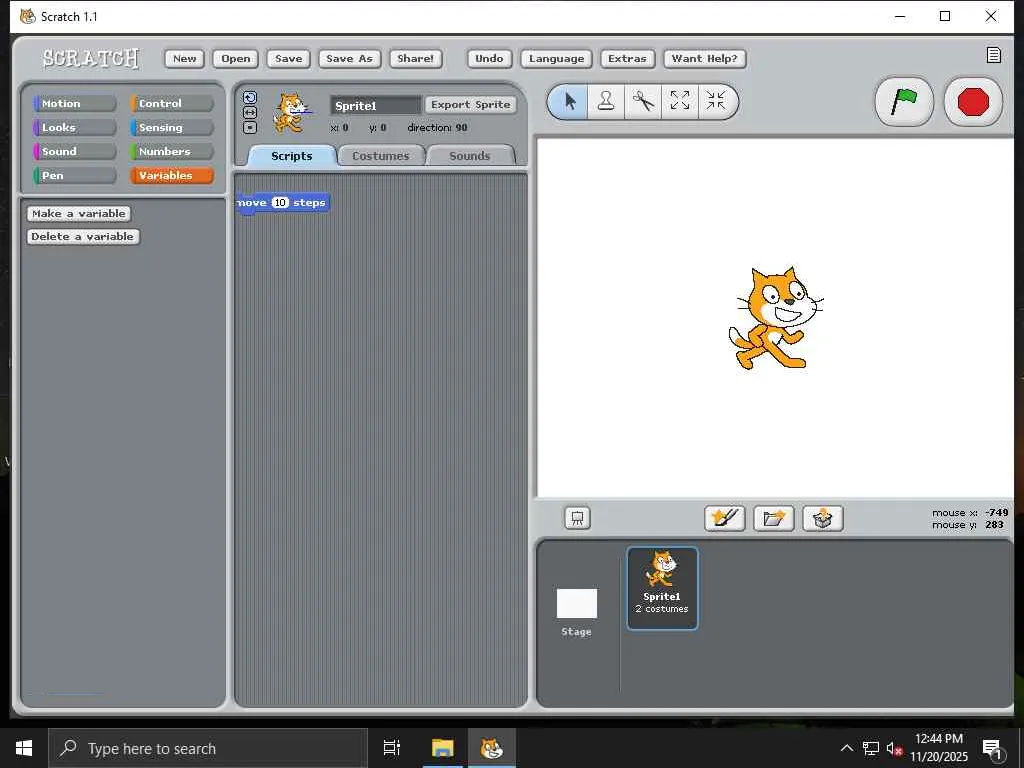Click Make a variable
This screenshot has width=1024, height=768.
(x=79, y=214)
